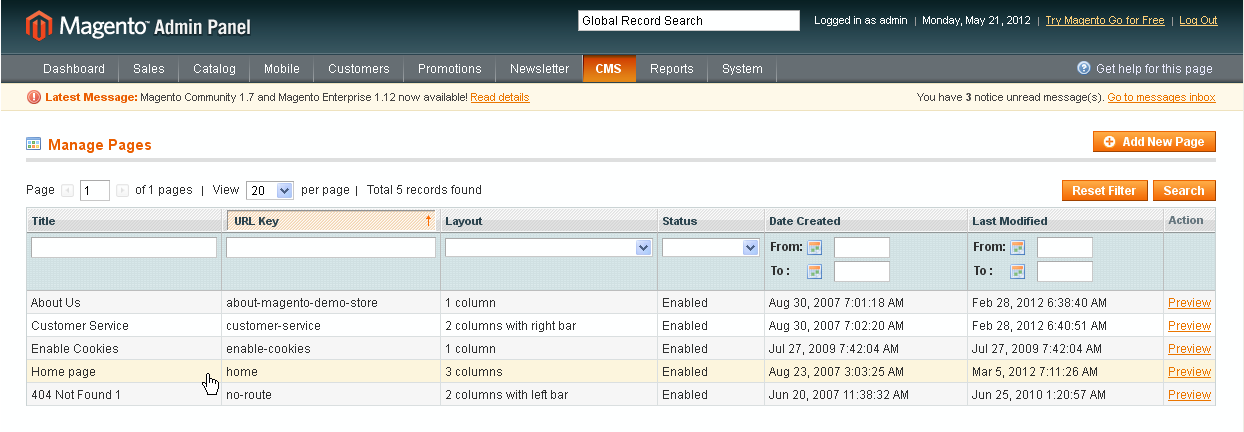The height and width of the screenshot is (432, 1244).
Task: Open the System menu
Action: coord(742,69)
